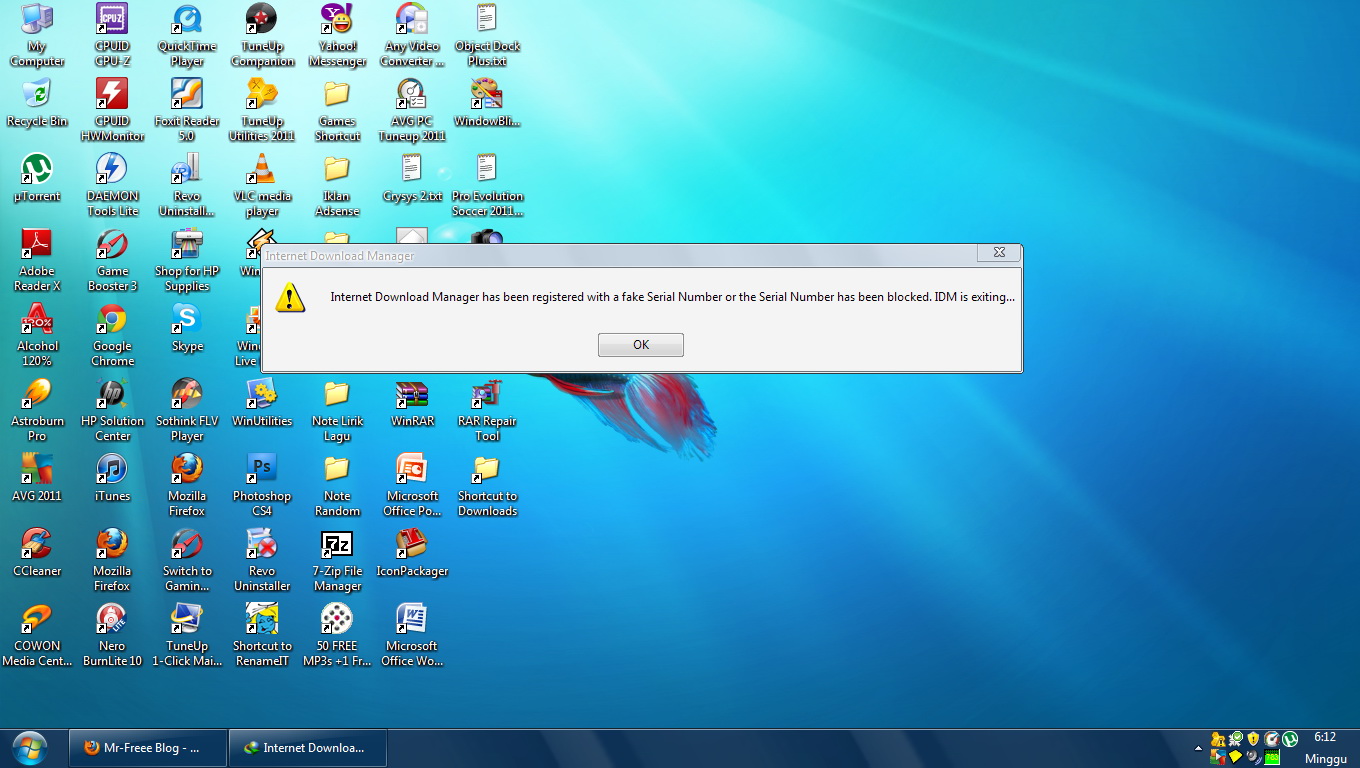
Task: Select the DAEMON Tools Lite icon
Action: [112, 185]
